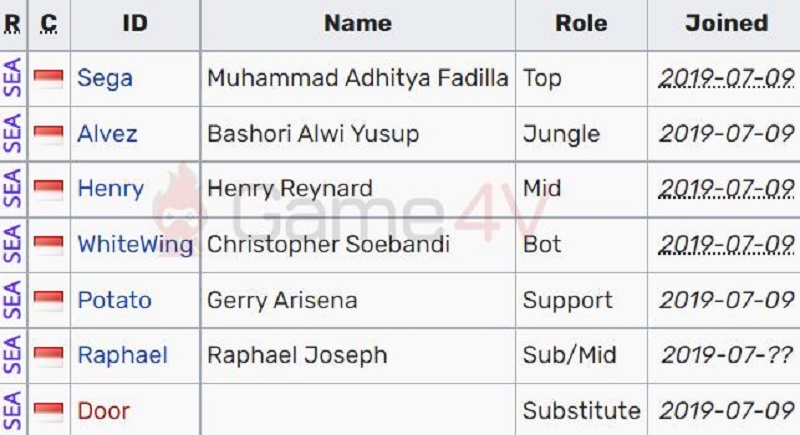The width and height of the screenshot is (800, 435).
Task: Open the Potato player link
Action: [x=114, y=300]
